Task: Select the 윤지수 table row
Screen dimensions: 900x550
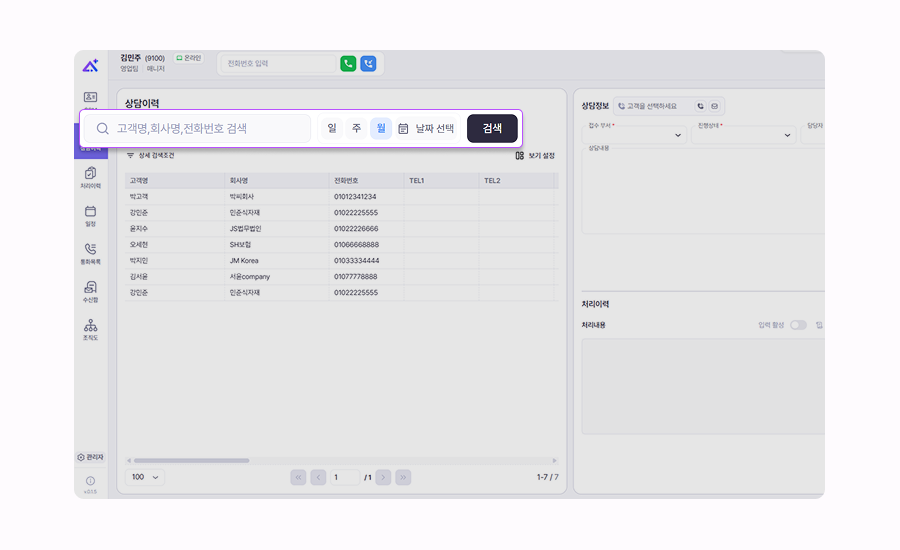Action: tap(342, 228)
